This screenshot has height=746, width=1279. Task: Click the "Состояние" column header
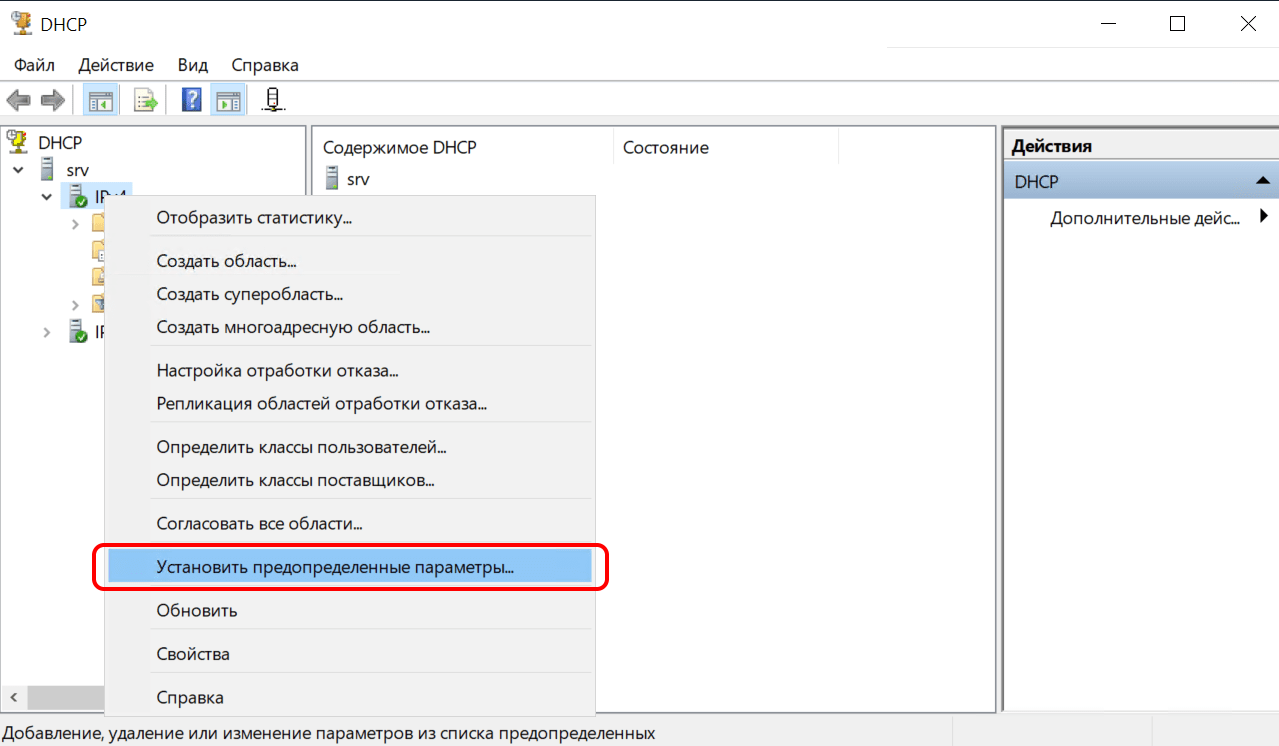(x=665, y=147)
